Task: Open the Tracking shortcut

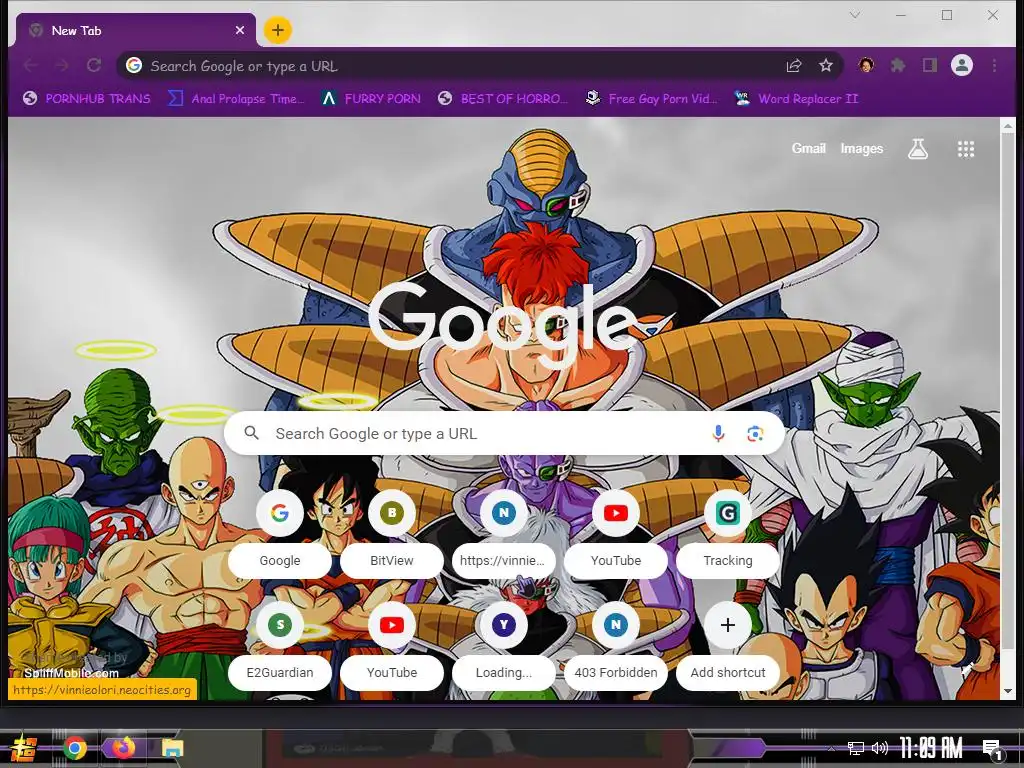Action: (728, 536)
